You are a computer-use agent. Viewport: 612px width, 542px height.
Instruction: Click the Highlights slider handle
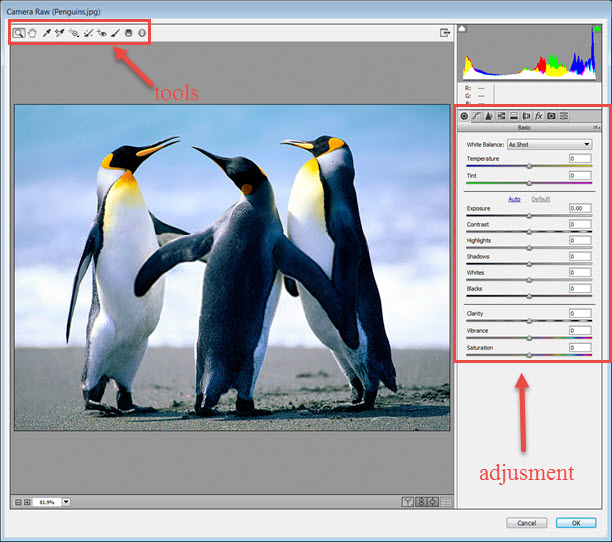coord(529,248)
